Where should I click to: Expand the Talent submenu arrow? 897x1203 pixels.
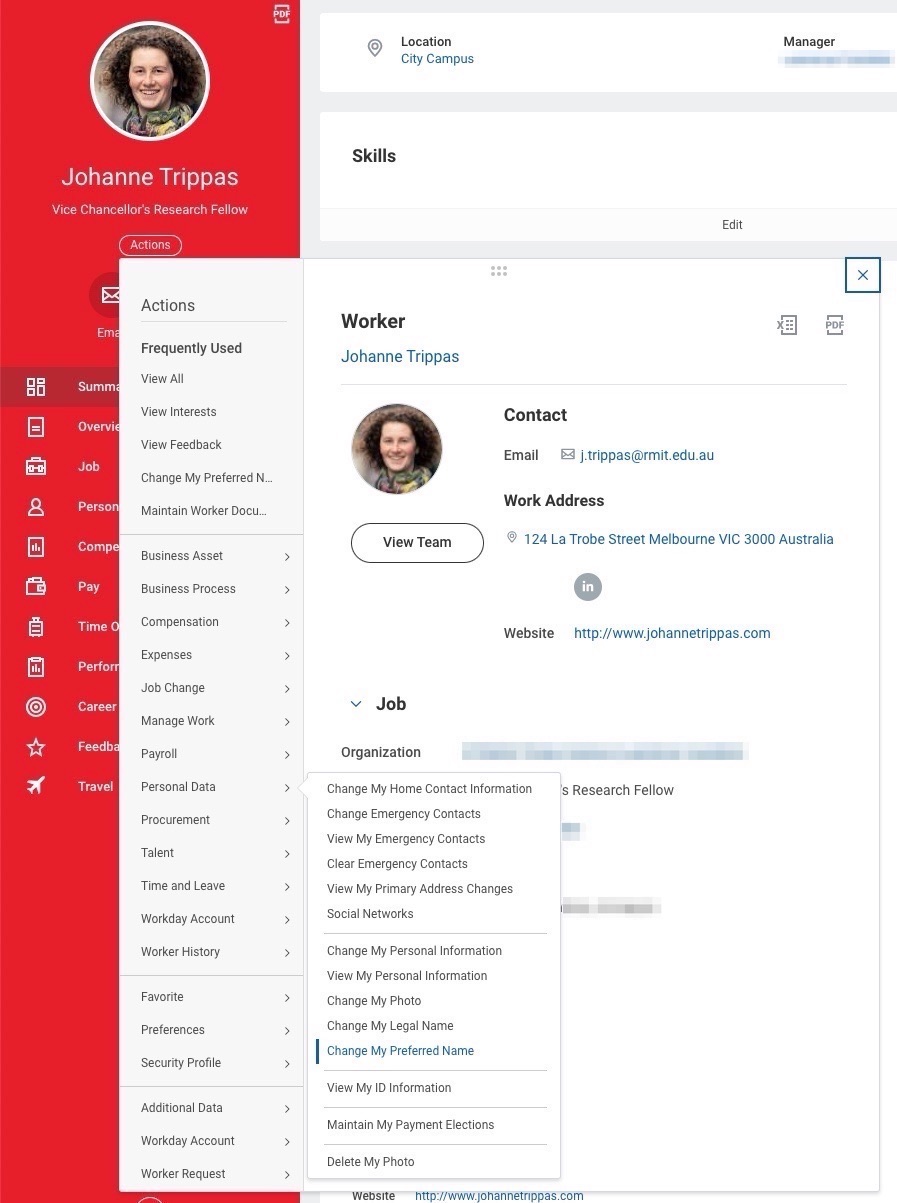tap(287, 854)
